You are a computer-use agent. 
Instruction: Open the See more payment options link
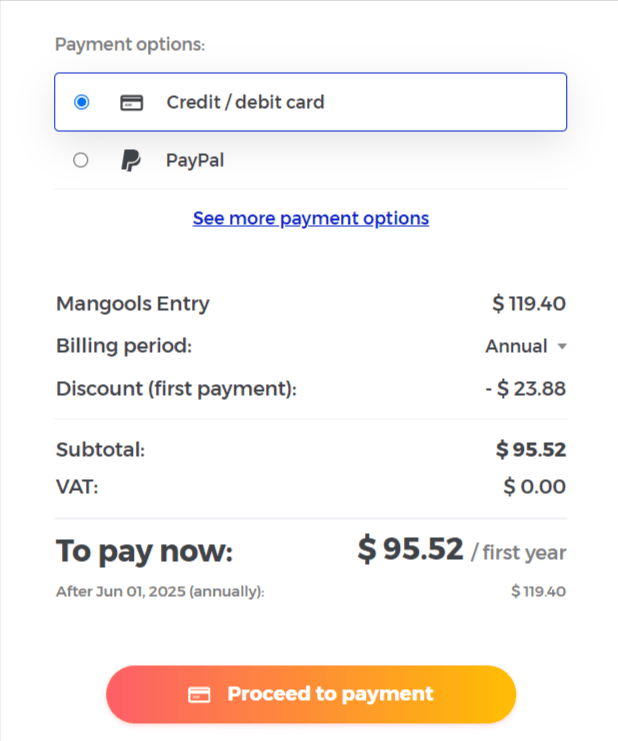pyautogui.click(x=311, y=218)
